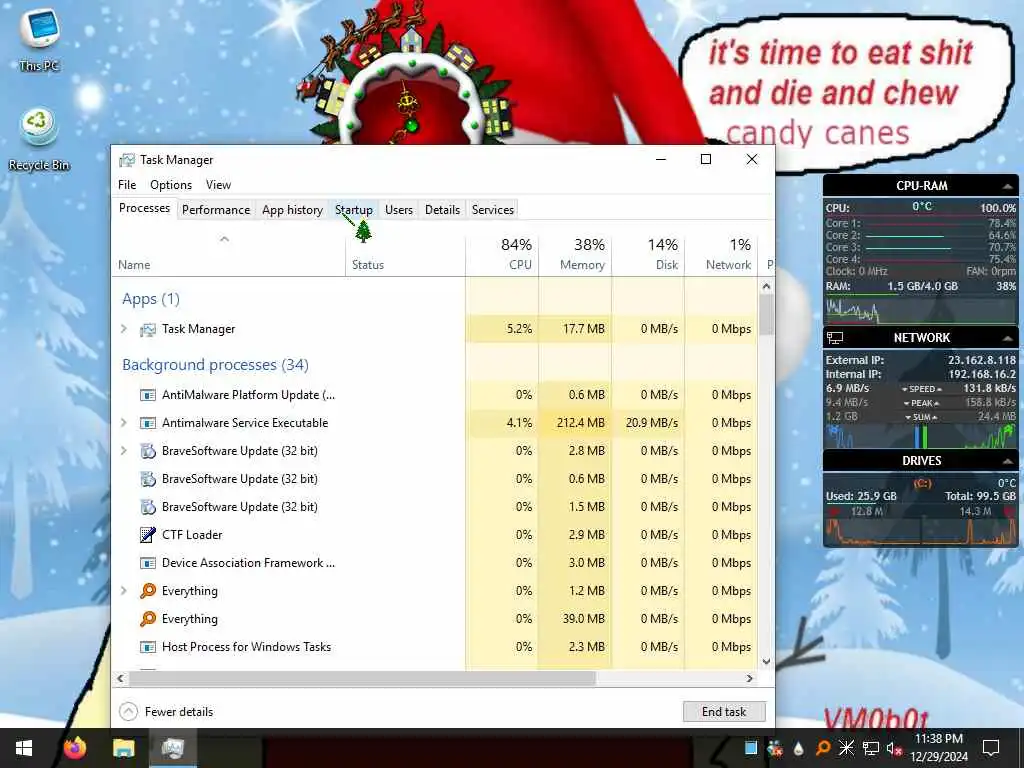Click the water drop tray icon
The width and height of the screenshot is (1024, 768).
tap(798, 748)
